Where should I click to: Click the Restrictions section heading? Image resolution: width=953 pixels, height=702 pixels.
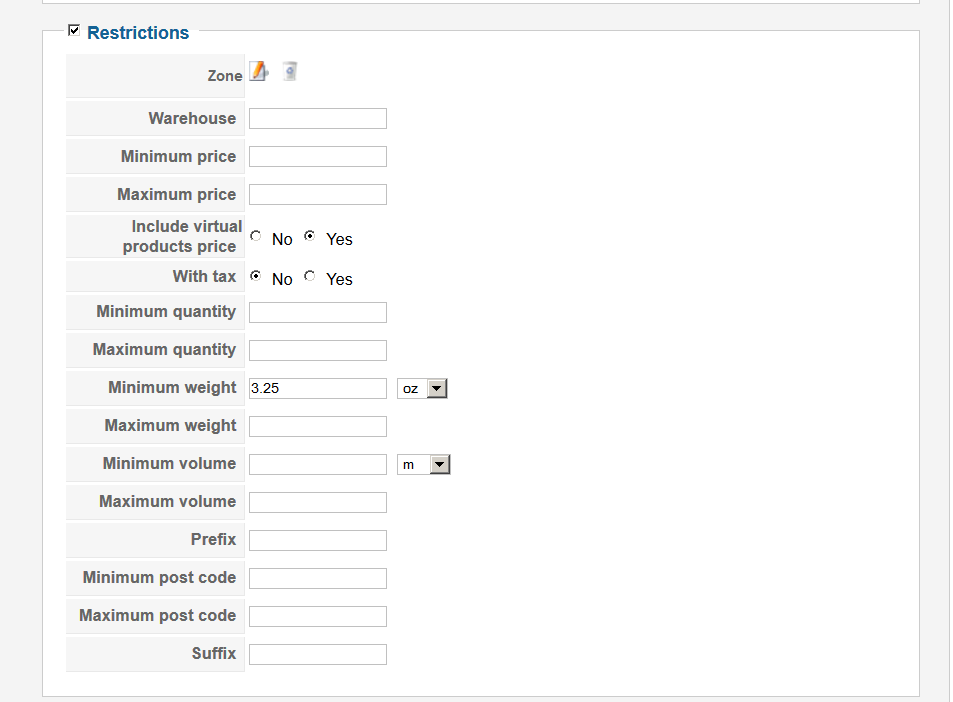click(x=138, y=33)
